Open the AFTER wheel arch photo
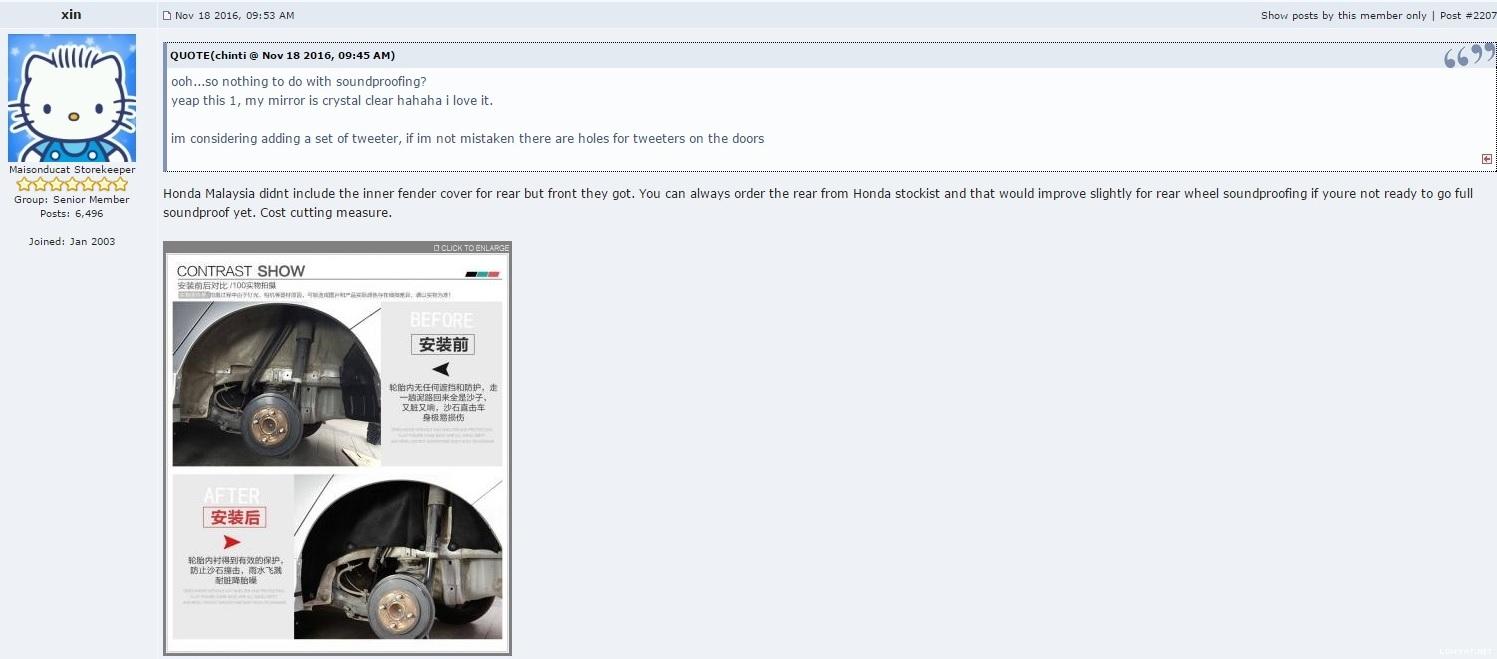The height and width of the screenshot is (659, 1497). [398, 556]
